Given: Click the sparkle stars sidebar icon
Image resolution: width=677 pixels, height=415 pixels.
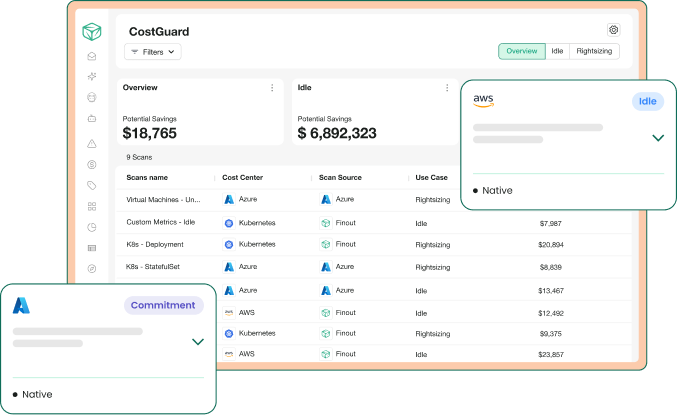Looking at the screenshot, I should 92,76.
